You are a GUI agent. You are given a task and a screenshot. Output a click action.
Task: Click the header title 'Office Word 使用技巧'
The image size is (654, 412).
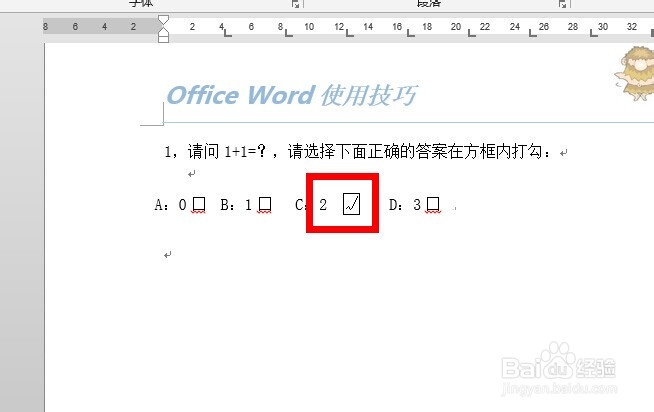(291, 95)
